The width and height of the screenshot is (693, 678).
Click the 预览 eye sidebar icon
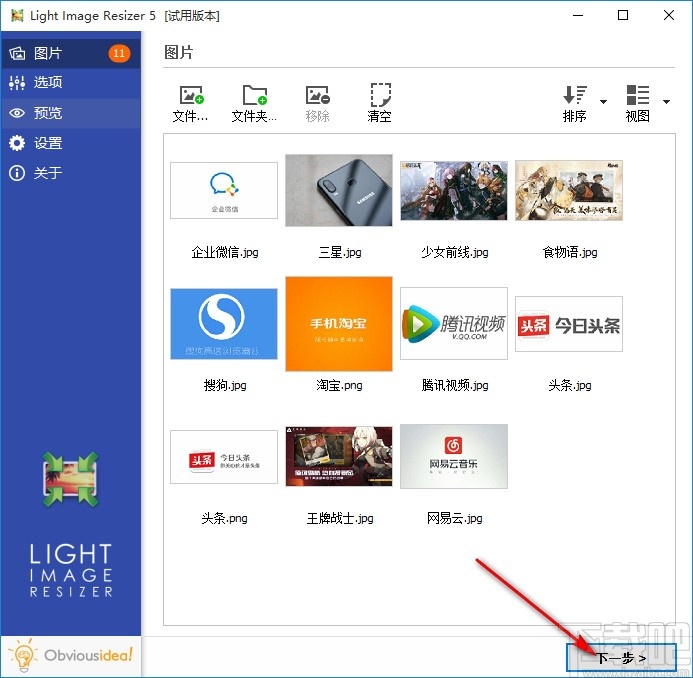pos(17,113)
